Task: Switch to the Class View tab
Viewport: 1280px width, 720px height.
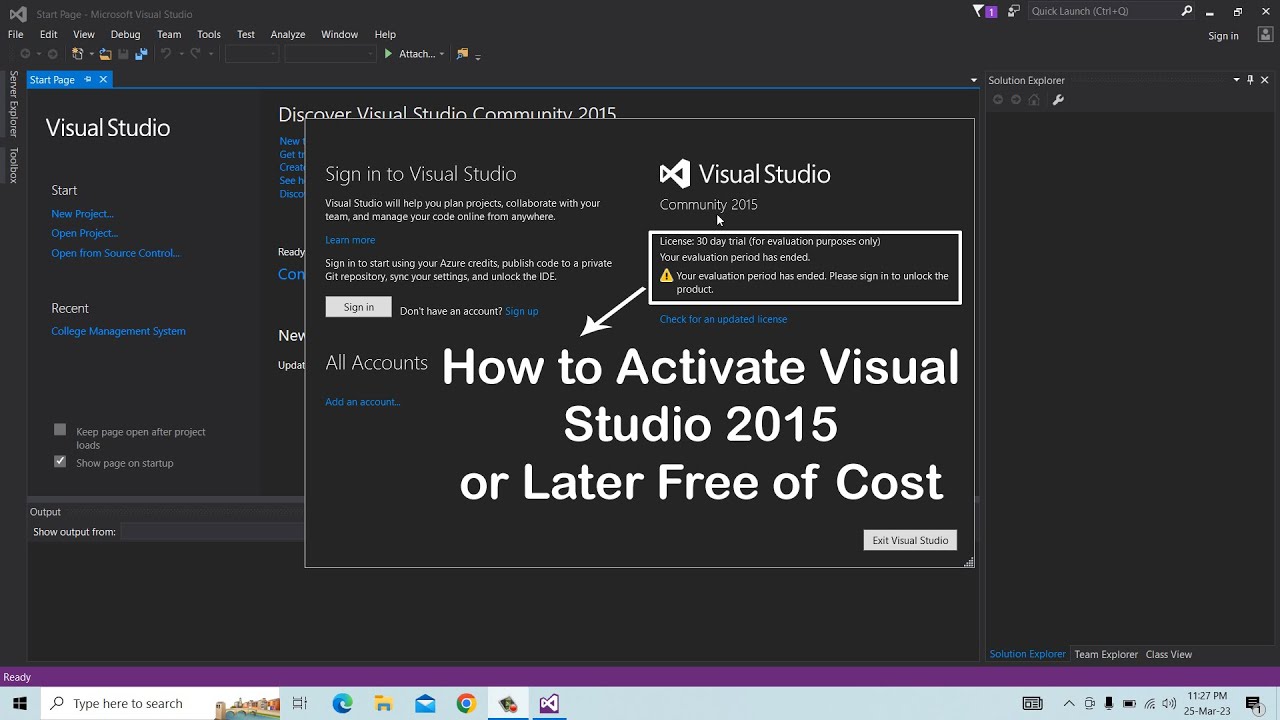Action: click(1169, 654)
